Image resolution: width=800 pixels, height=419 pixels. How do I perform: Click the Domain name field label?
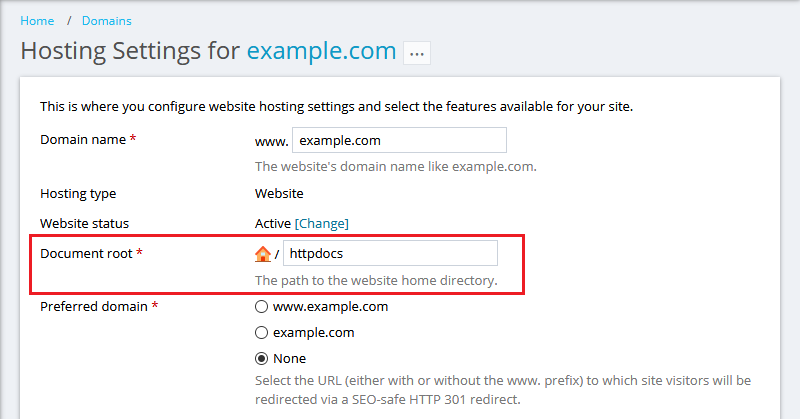82,140
